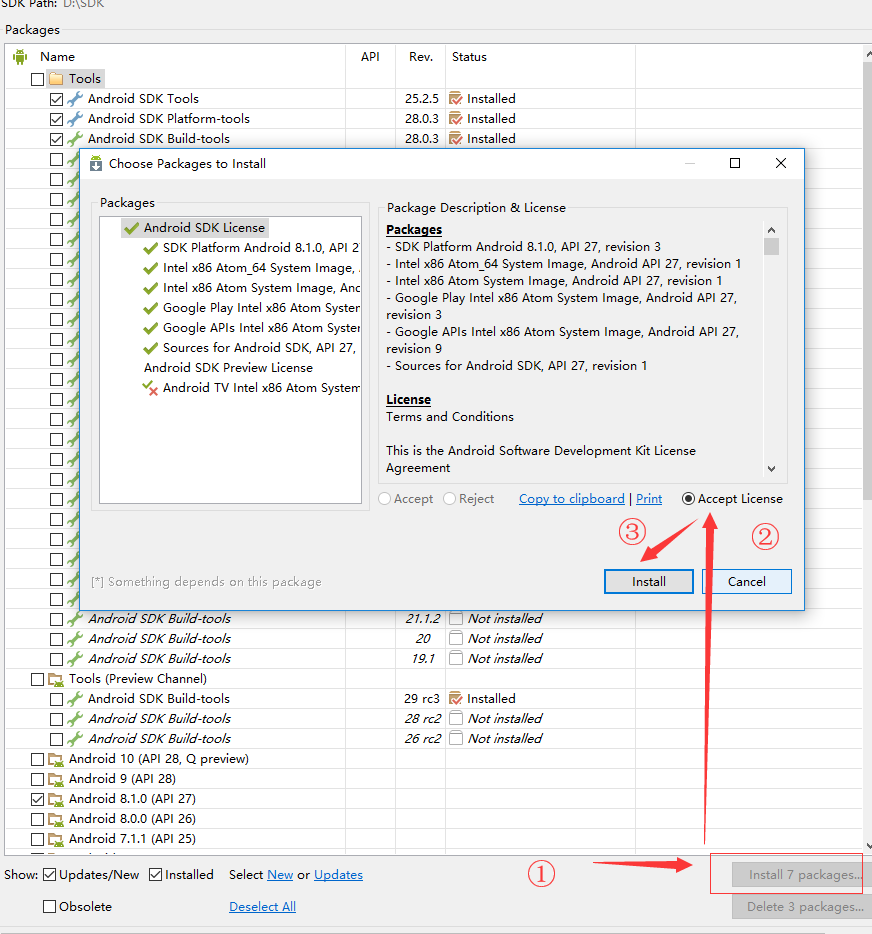Click the Not installed icon for Build-tools 20
This screenshot has width=872, height=934.
[456, 639]
